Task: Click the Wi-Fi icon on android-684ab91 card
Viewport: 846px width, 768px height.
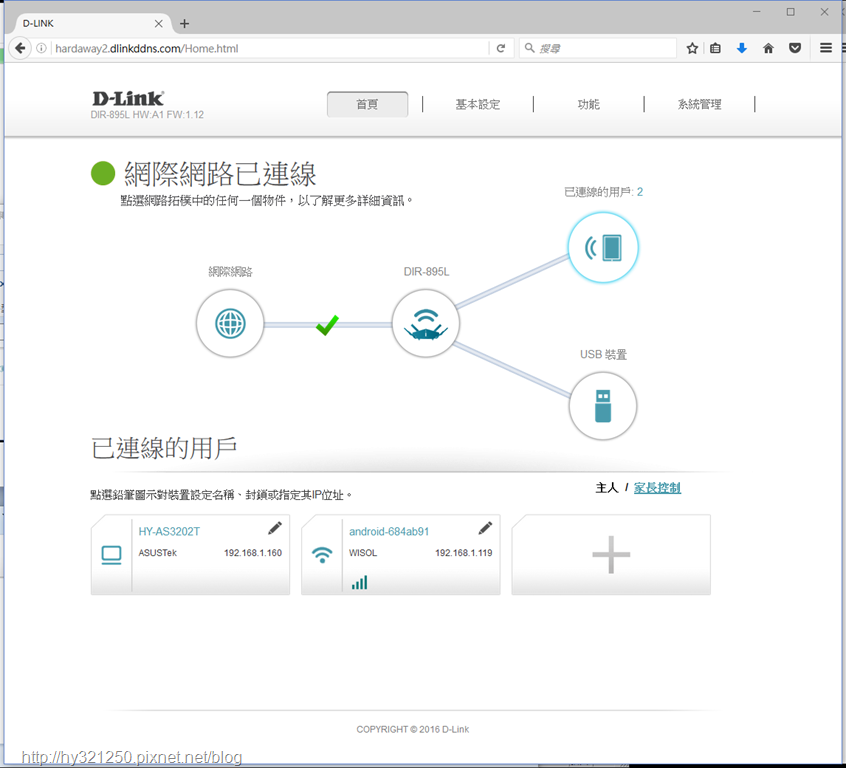Action: pyautogui.click(x=322, y=555)
